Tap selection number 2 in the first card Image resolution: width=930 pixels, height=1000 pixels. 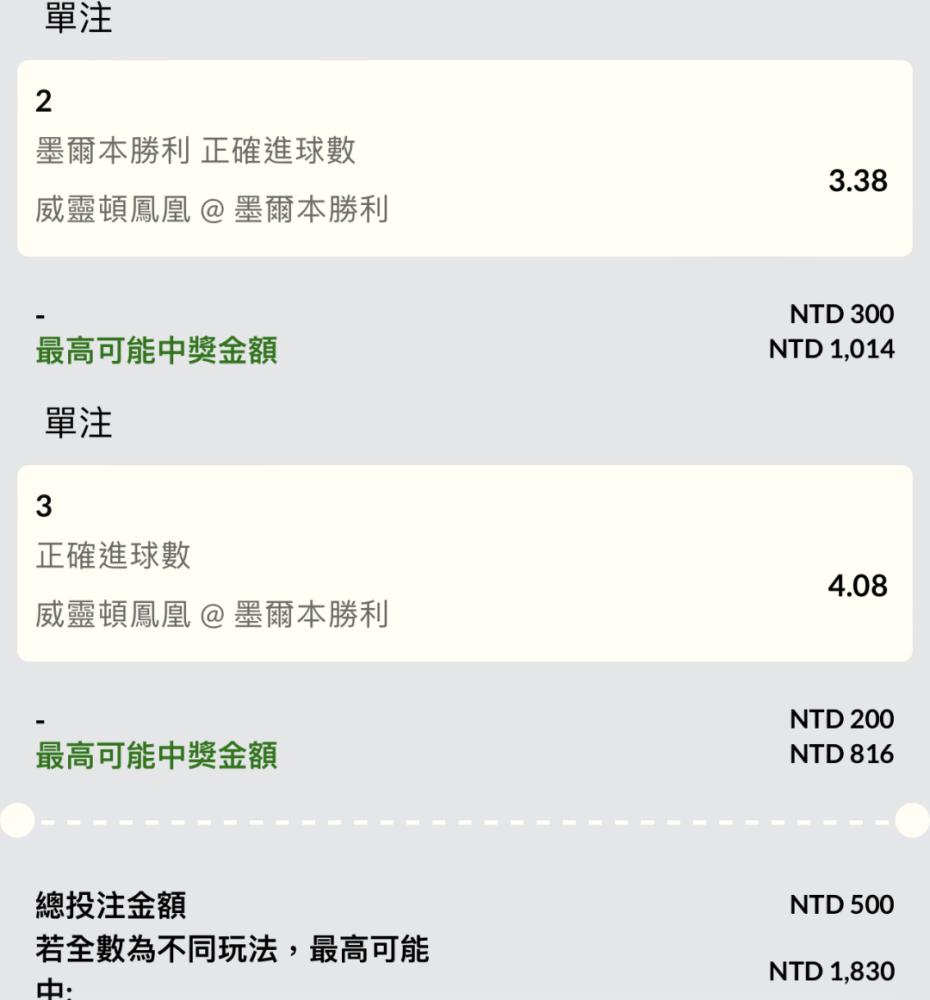(x=43, y=101)
